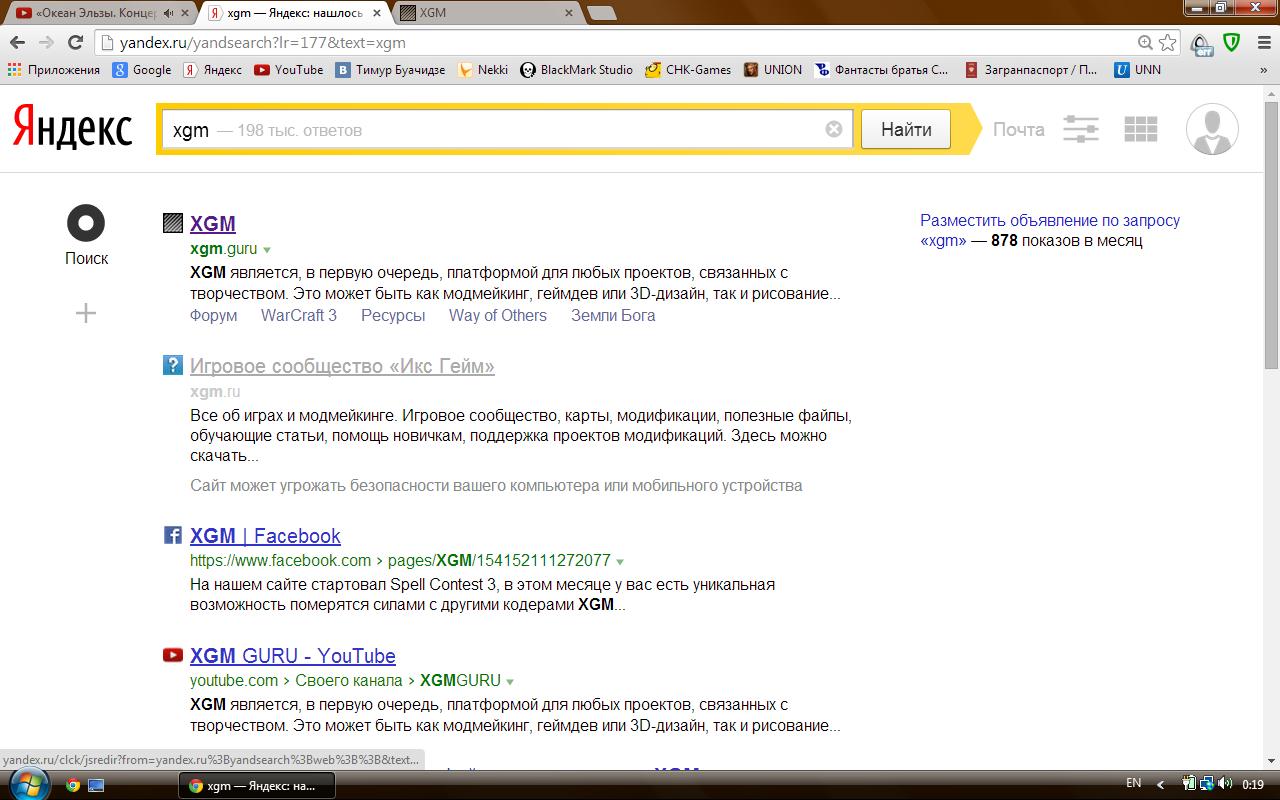Expand the dropdown arrow next to xgm.guru
The height and width of the screenshot is (800, 1280).
(x=267, y=249)
